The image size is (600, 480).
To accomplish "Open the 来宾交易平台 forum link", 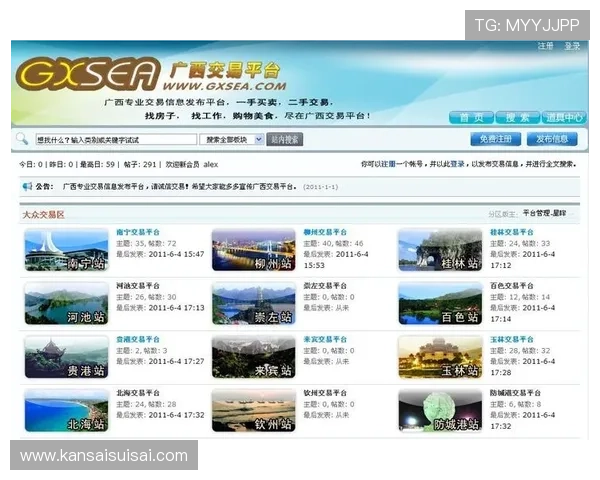I will click(325, 339).
